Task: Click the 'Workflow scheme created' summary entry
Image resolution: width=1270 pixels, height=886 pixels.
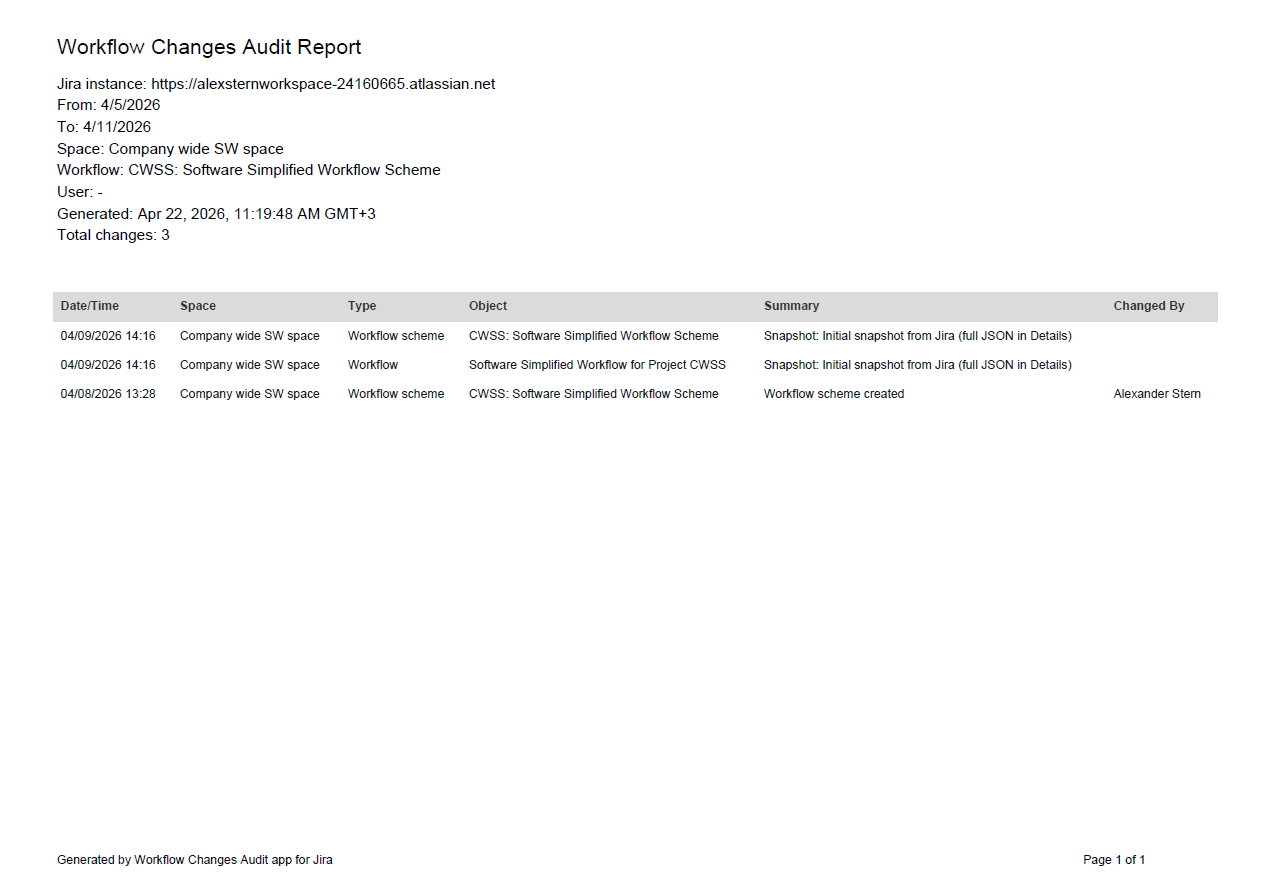Action: 834,393
